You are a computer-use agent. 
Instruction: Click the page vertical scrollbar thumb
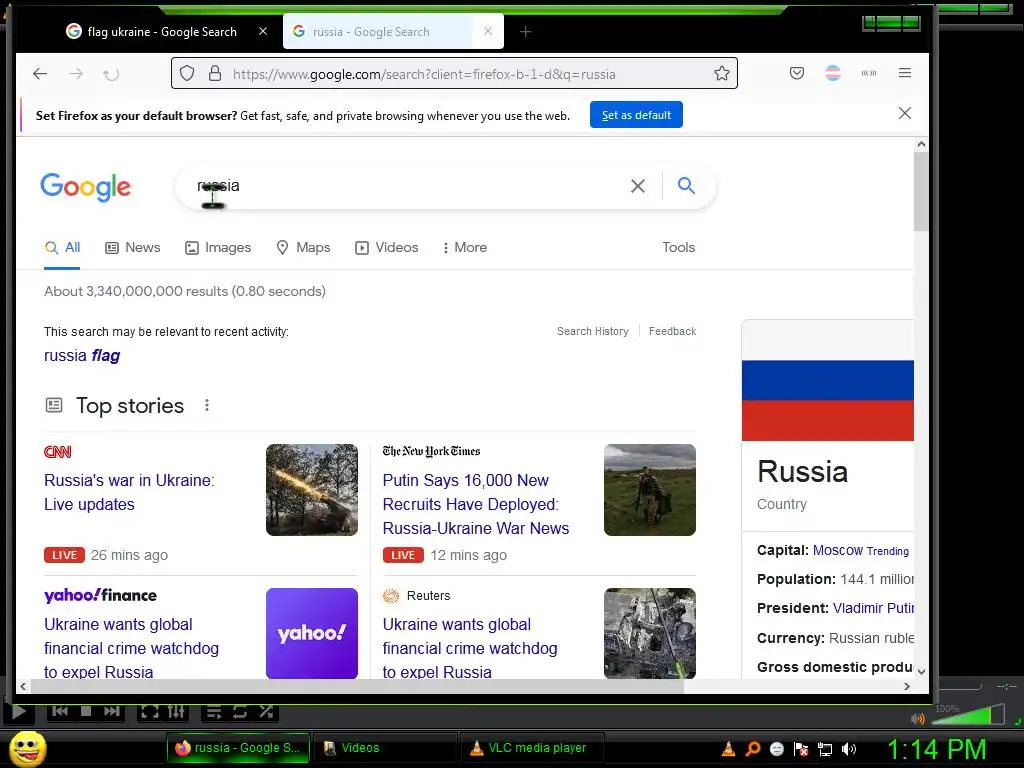point(921,191)
